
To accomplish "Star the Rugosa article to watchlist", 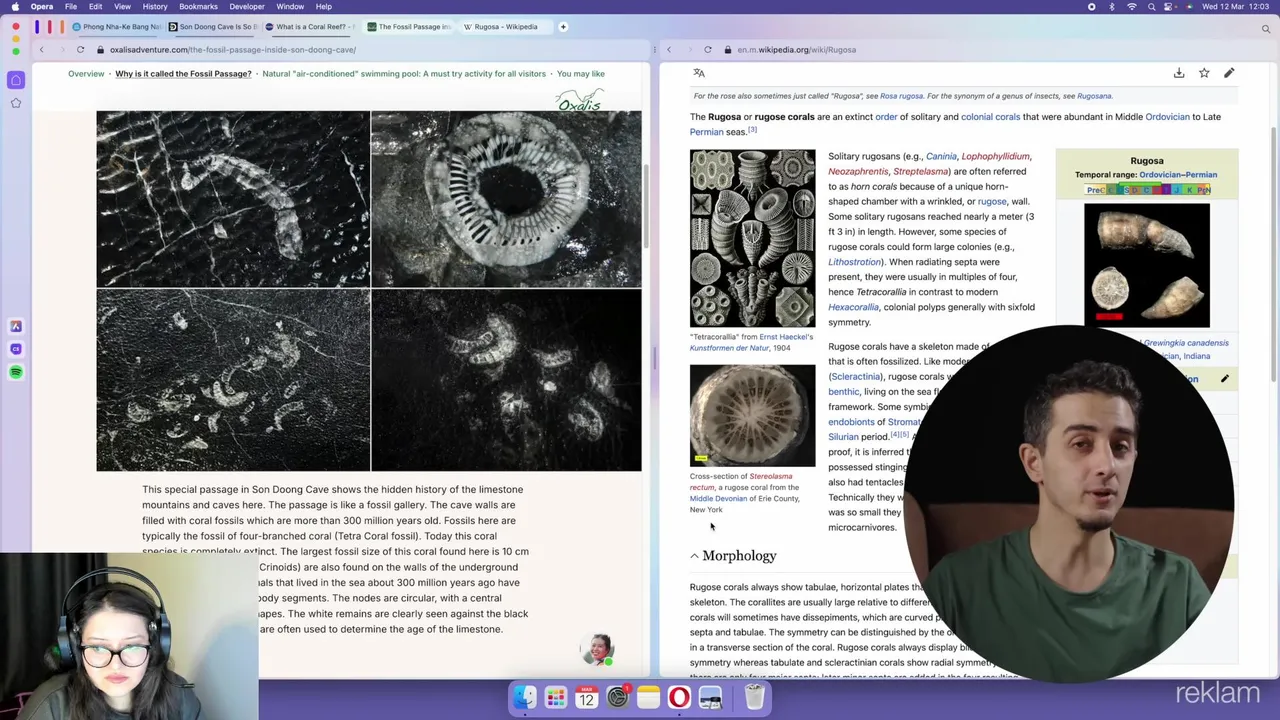I will tap(1204, 73).
